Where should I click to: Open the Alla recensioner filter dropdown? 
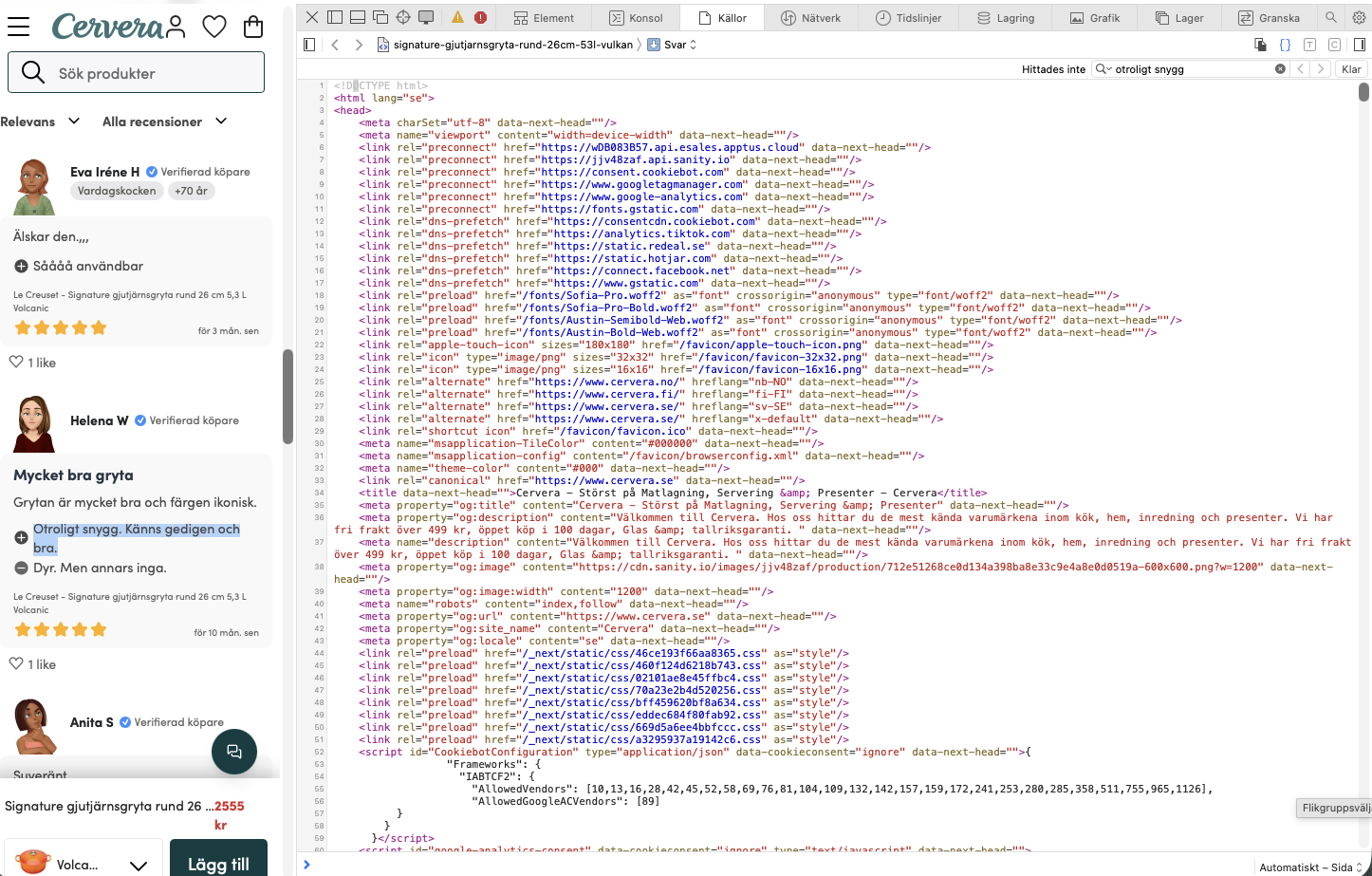coord(165,121)
